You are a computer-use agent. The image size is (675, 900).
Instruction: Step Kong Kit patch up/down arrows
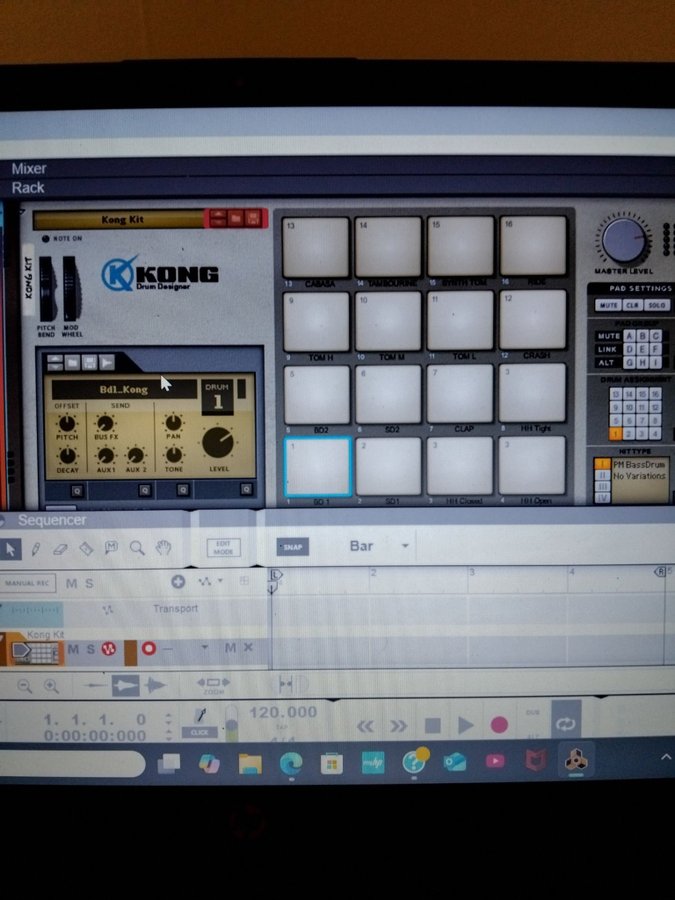click(x=218, y=218)
